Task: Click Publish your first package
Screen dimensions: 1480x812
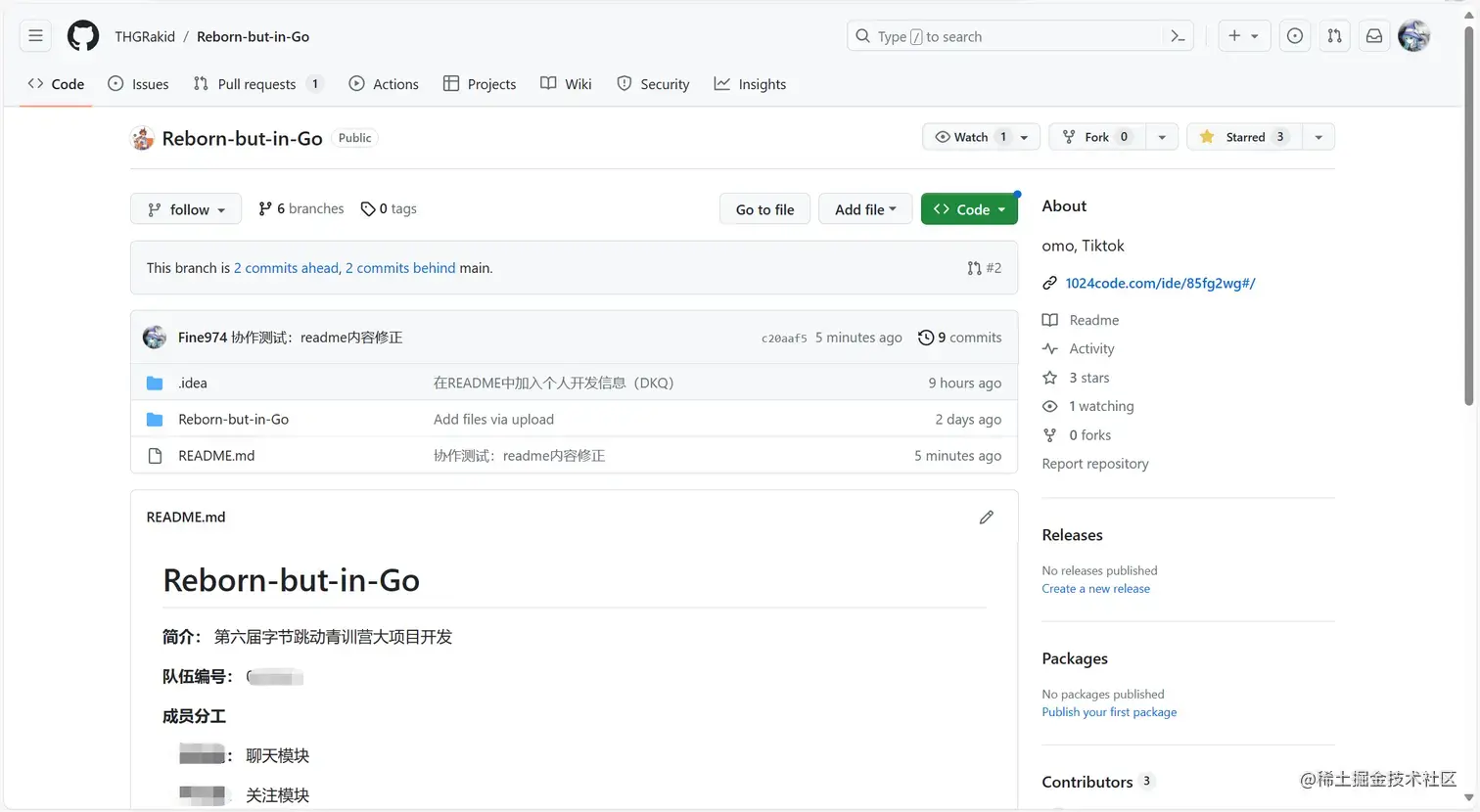Action: tap(1110, 712)
